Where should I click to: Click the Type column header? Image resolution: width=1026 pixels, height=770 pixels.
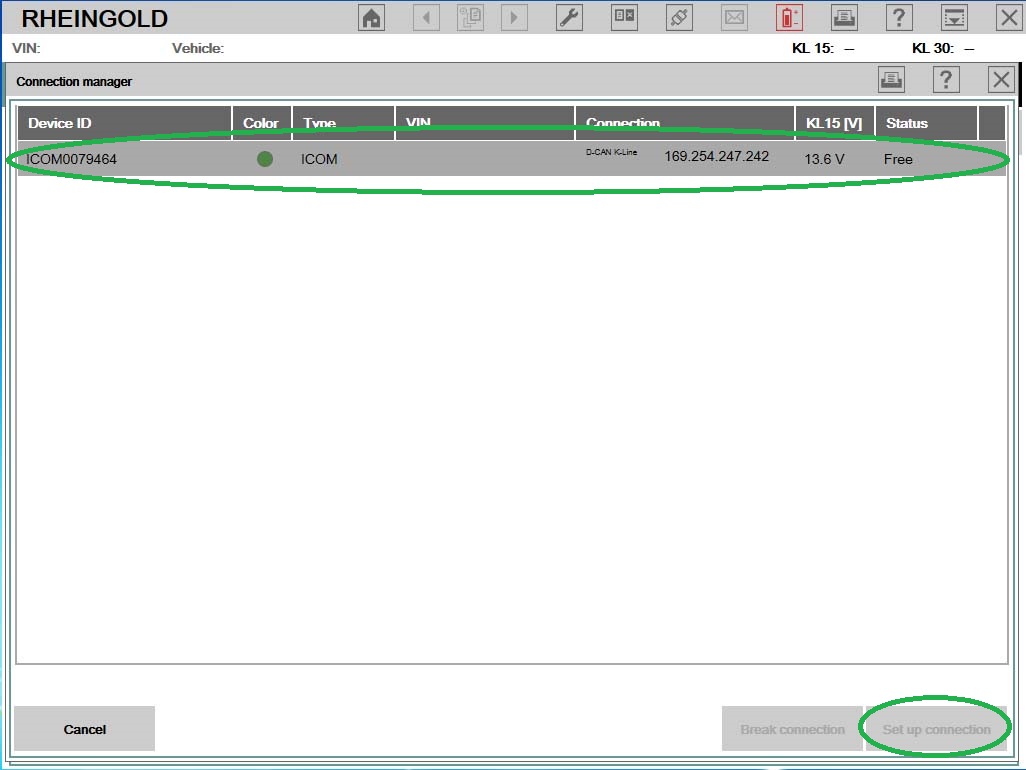pyautogui.click(x=344, y=123)
